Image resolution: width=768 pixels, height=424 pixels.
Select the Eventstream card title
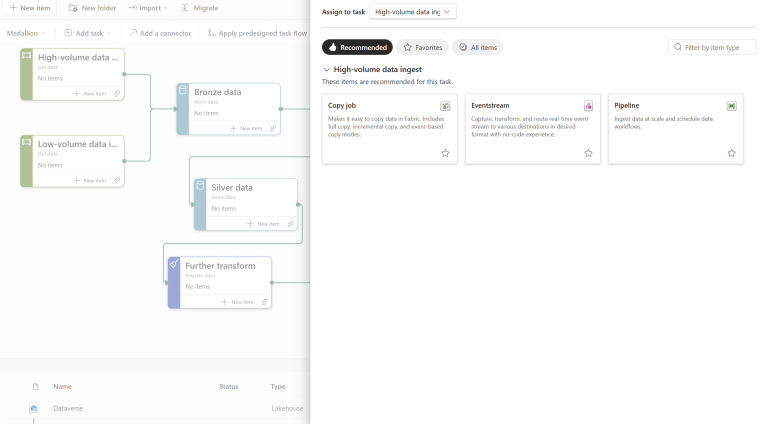(490, 106)
